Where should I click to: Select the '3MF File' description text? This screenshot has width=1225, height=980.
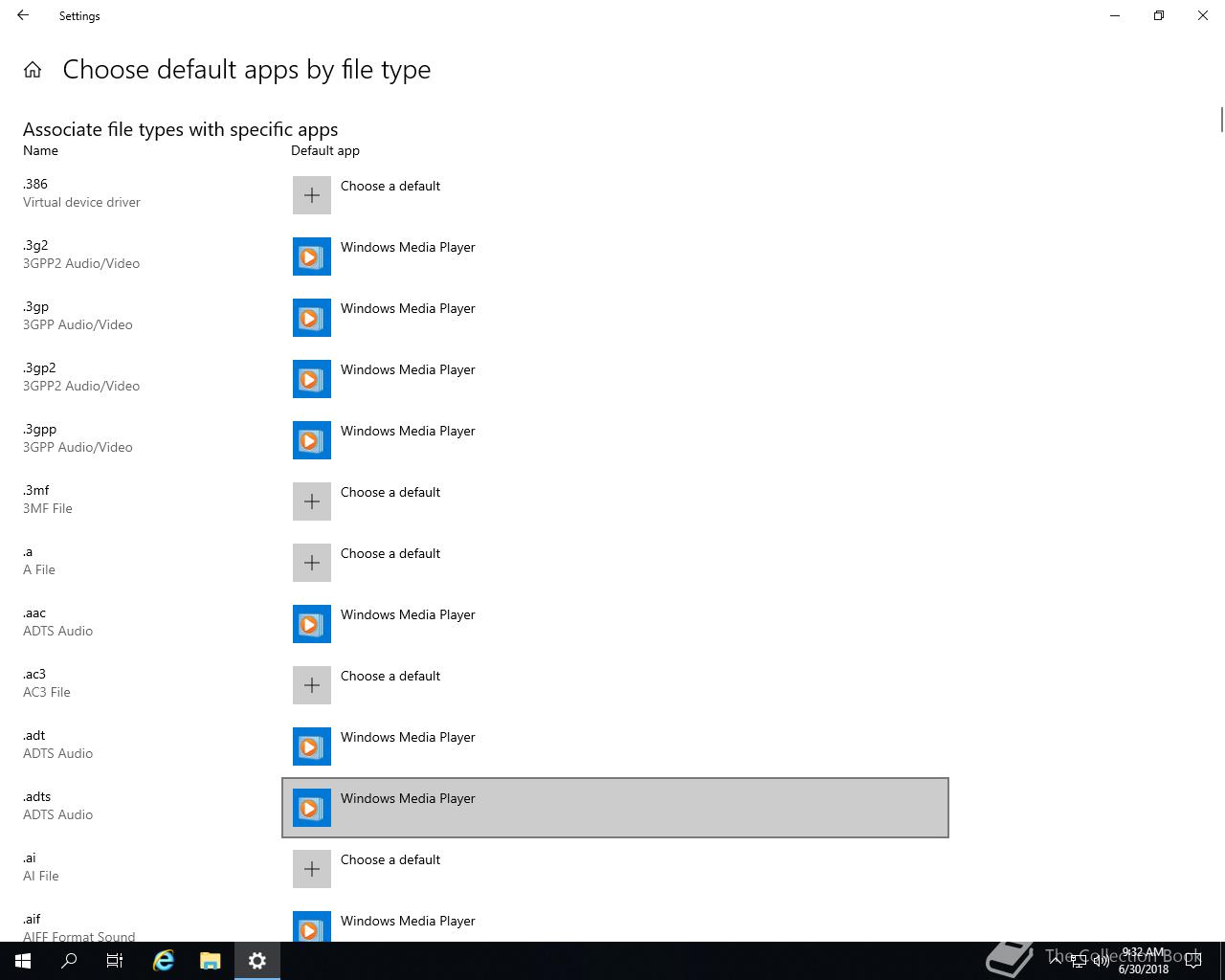pos(48,508)
